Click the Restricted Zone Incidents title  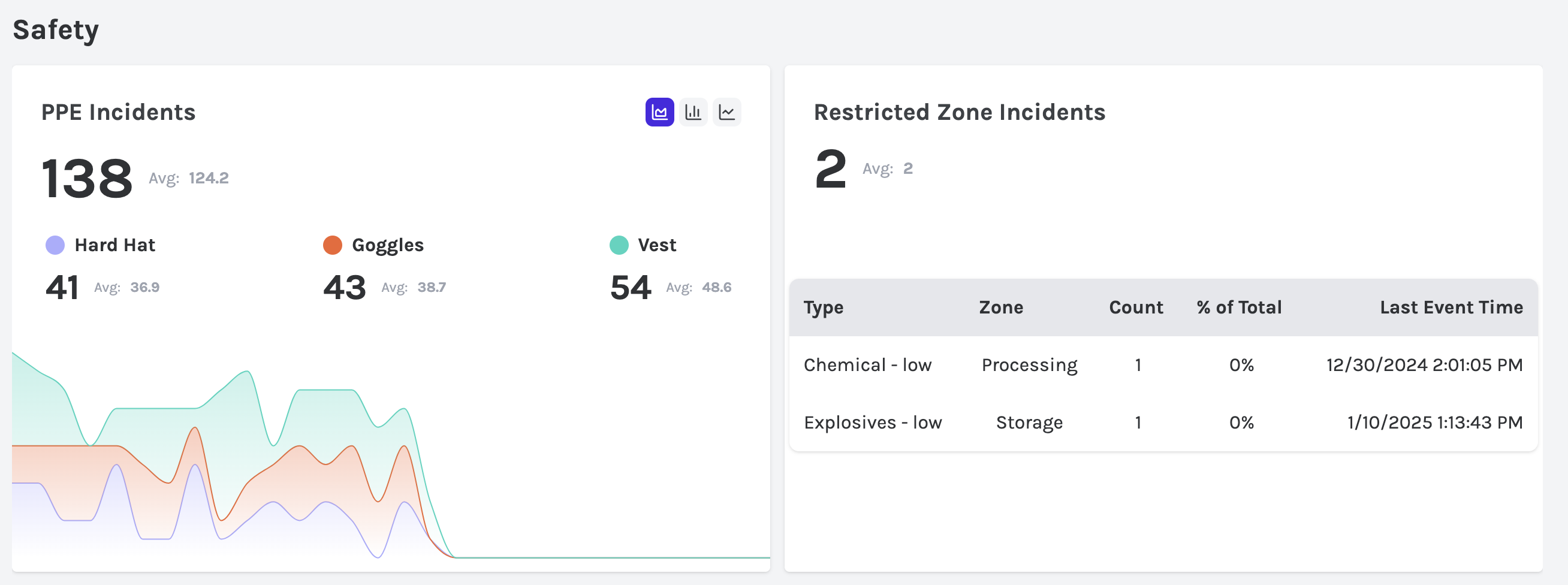[958, 112]
